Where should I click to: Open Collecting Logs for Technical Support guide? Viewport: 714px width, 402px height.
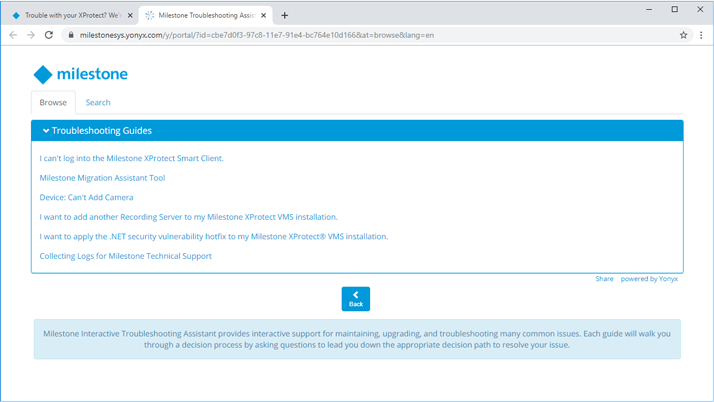pos(125,256)
